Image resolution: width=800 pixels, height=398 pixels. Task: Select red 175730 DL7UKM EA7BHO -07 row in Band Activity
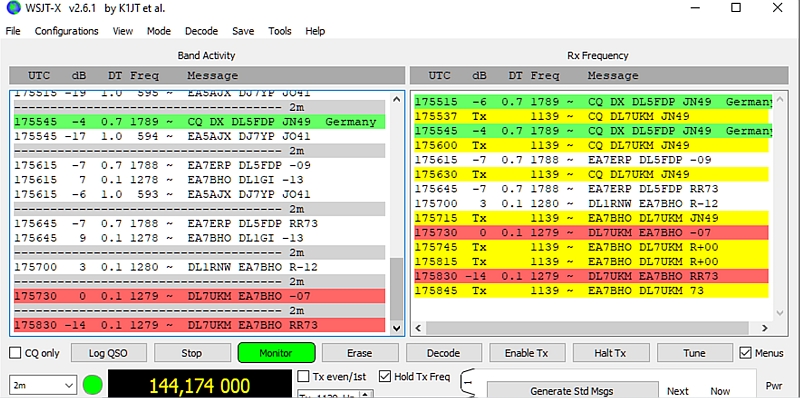[x=199, y=296]
